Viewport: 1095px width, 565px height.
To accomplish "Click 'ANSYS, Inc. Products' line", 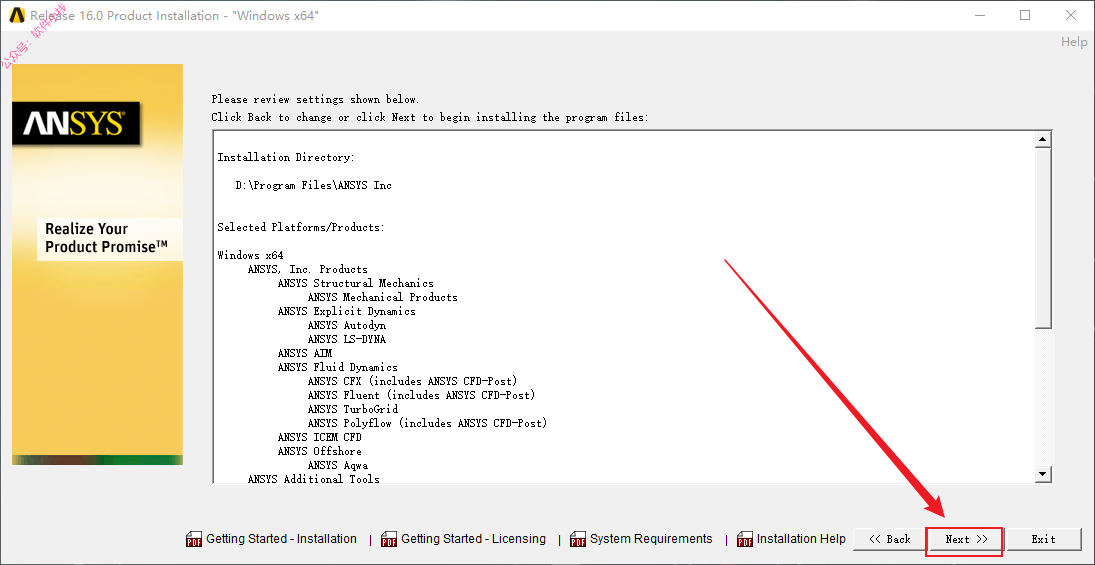I will click(x=307, y=270).
